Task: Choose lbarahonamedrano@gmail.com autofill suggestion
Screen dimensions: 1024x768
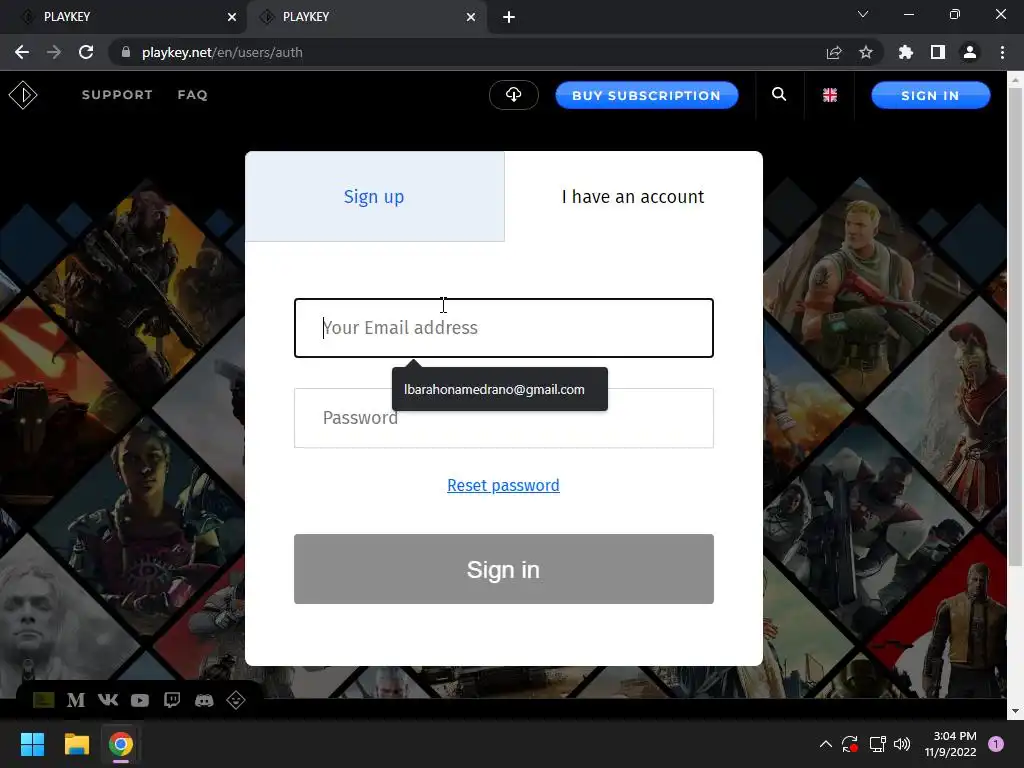Action: pyautogui.click(x=500, y=389)
